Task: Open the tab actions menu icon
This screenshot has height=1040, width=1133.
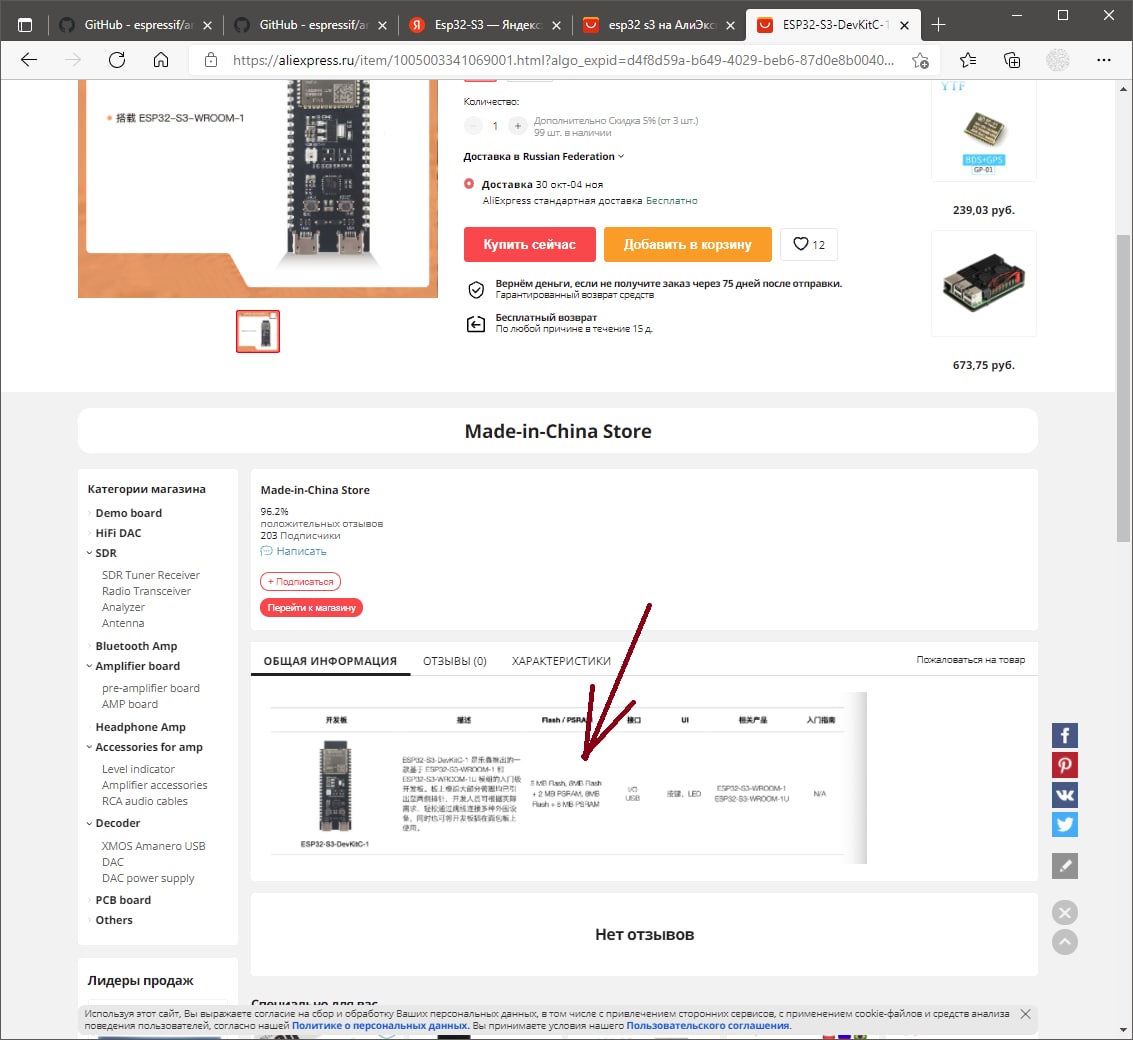Action: pos(25,25)
